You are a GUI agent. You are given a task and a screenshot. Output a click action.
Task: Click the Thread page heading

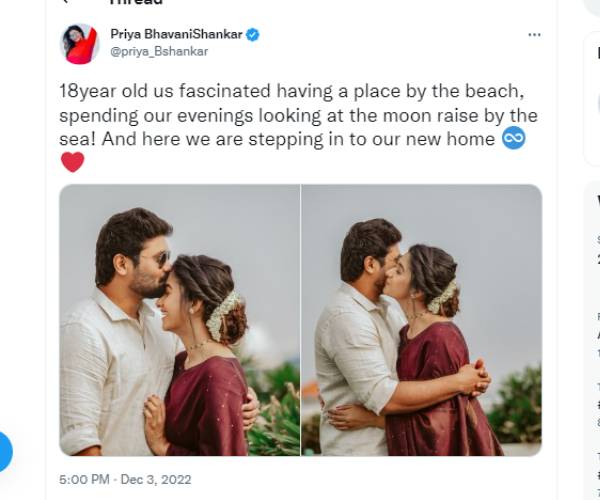(x=136, y=2)
